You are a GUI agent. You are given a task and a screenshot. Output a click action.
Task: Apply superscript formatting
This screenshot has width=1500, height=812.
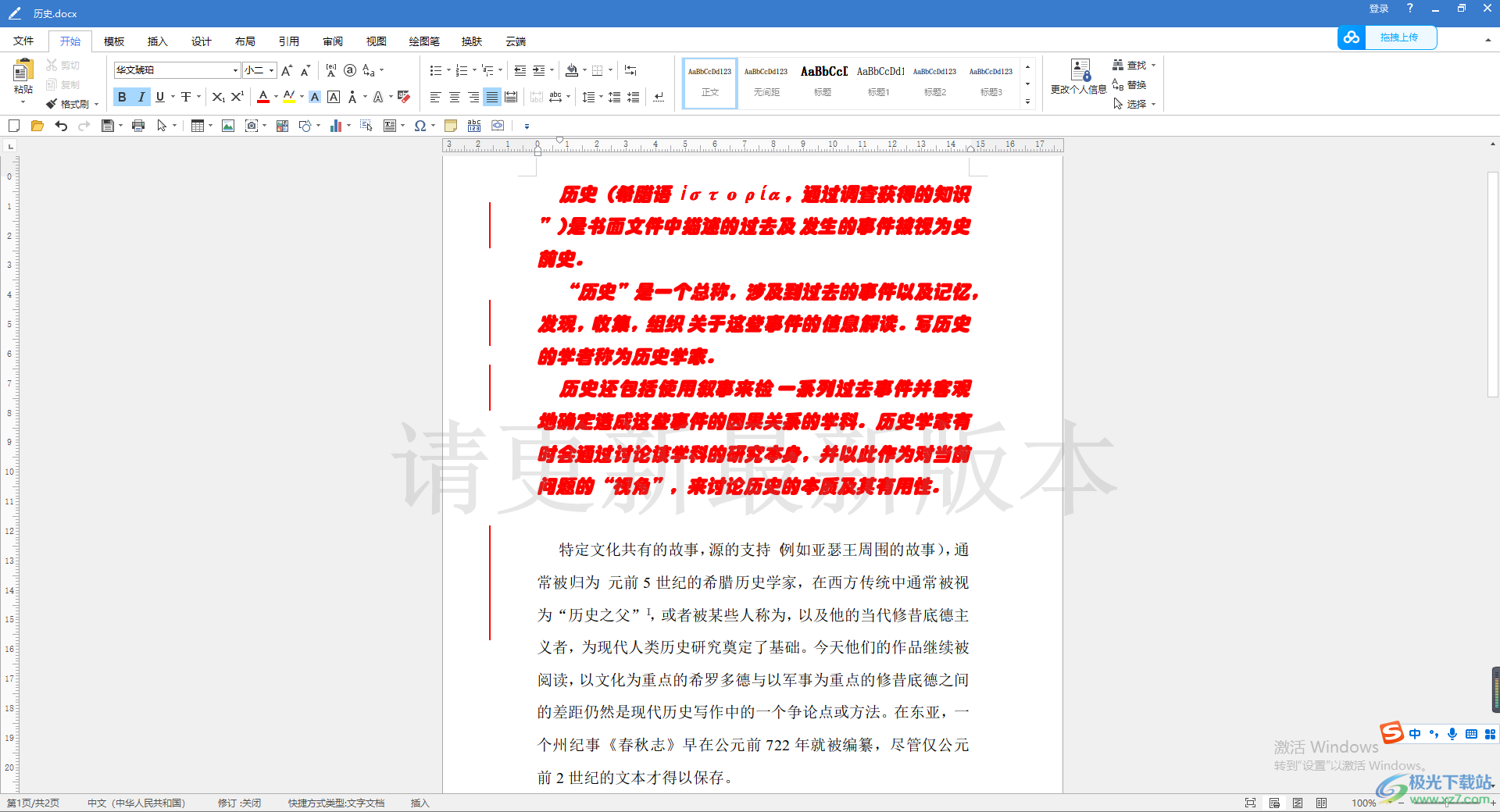coord(237,97)
